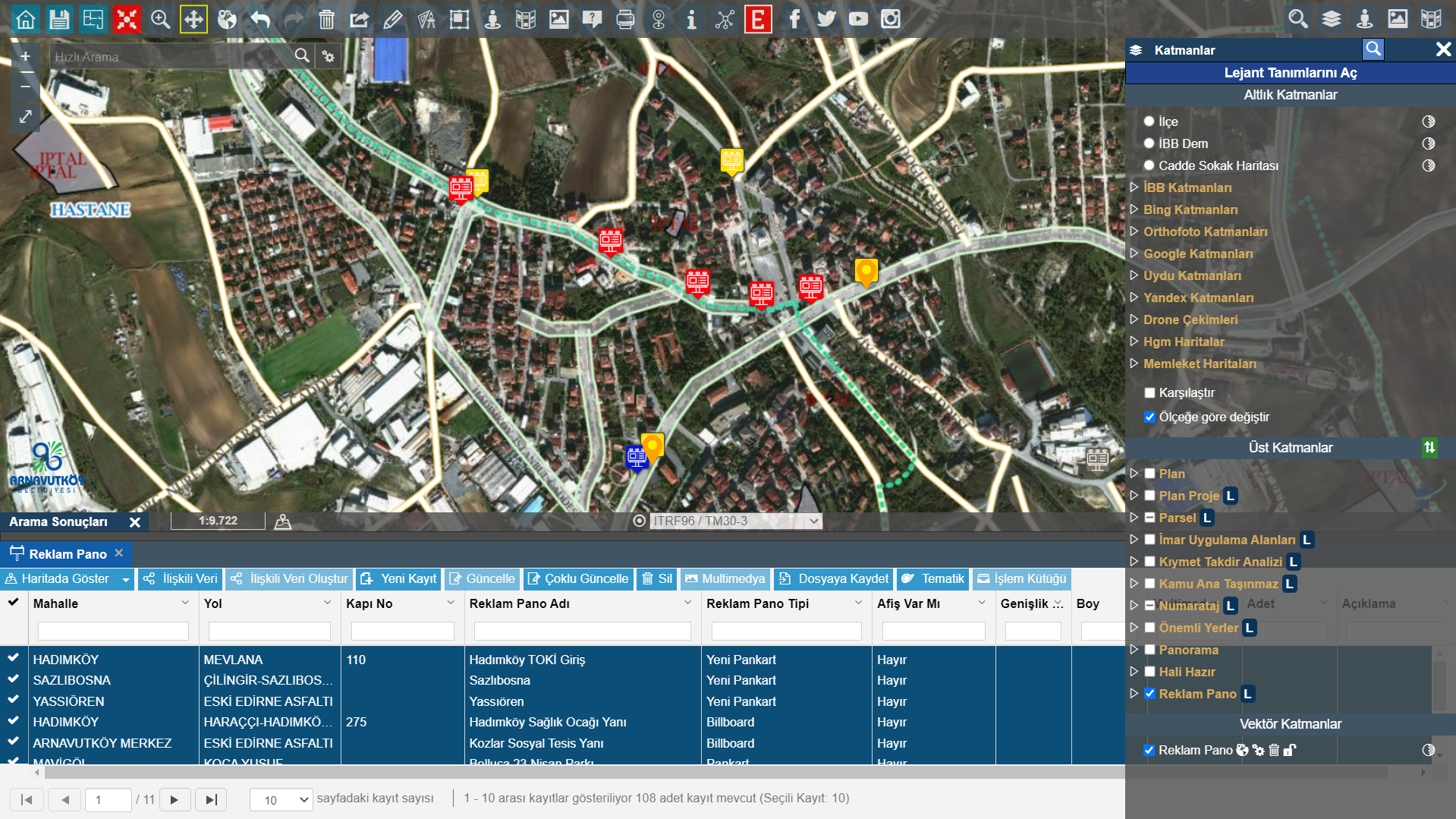Viewport: 1456px width, 819px height.
Task: Click the trash delete icon in toolbar
Action: 326,19
